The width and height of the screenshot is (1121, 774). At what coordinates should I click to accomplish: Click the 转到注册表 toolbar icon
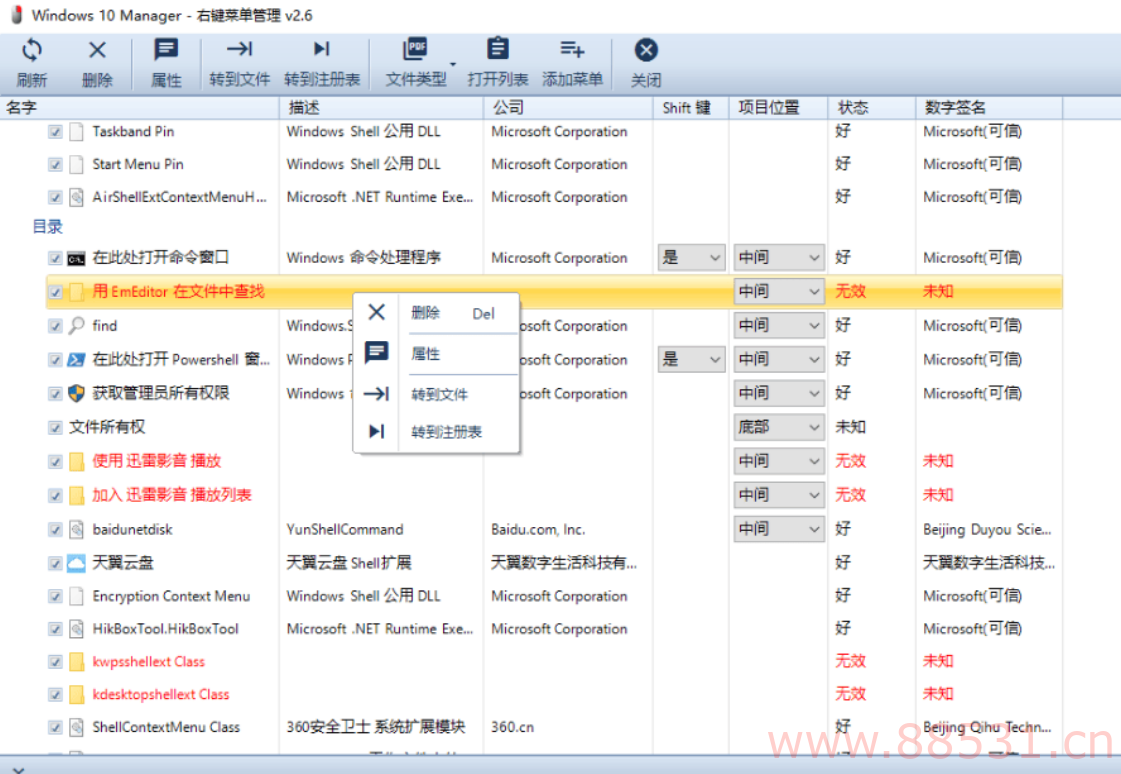tap(322, 49)
